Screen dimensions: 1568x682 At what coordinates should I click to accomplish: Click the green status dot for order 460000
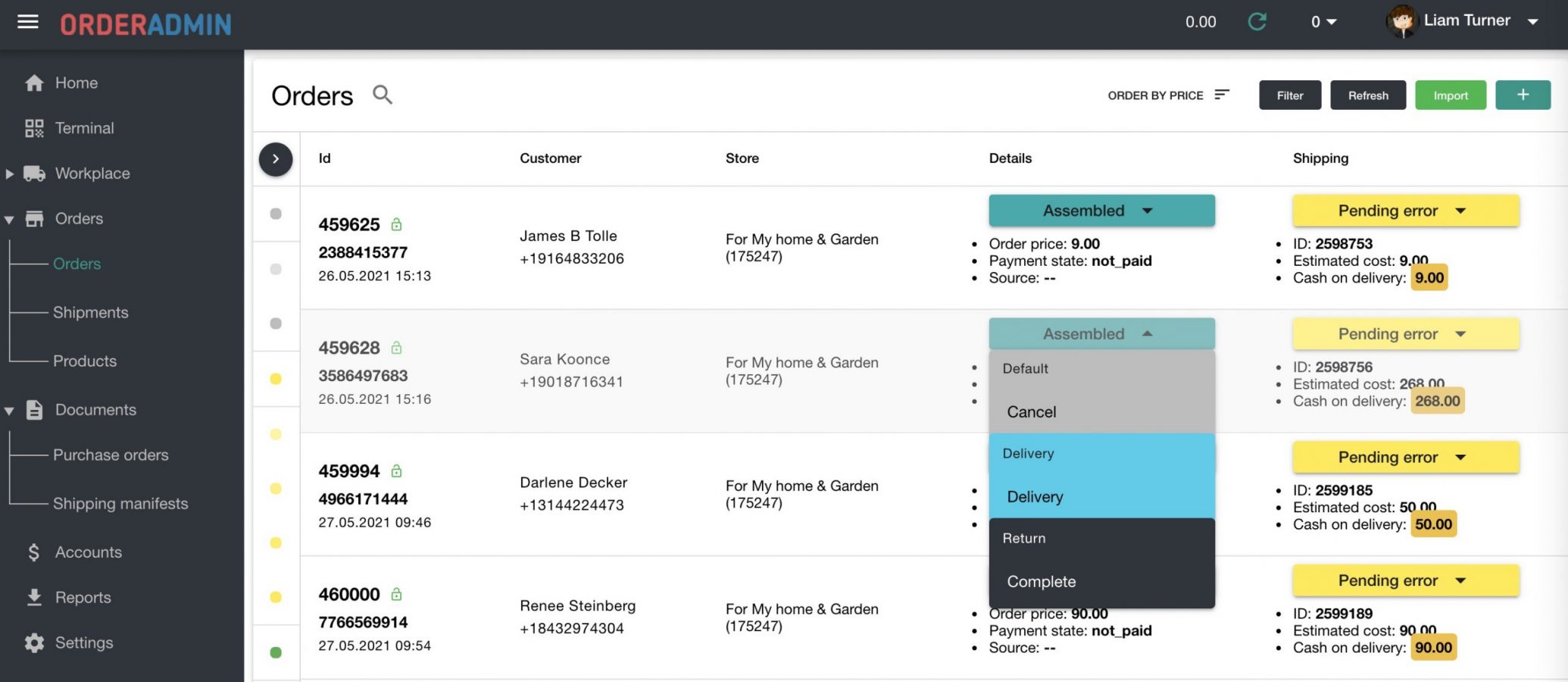pos(275,652)
